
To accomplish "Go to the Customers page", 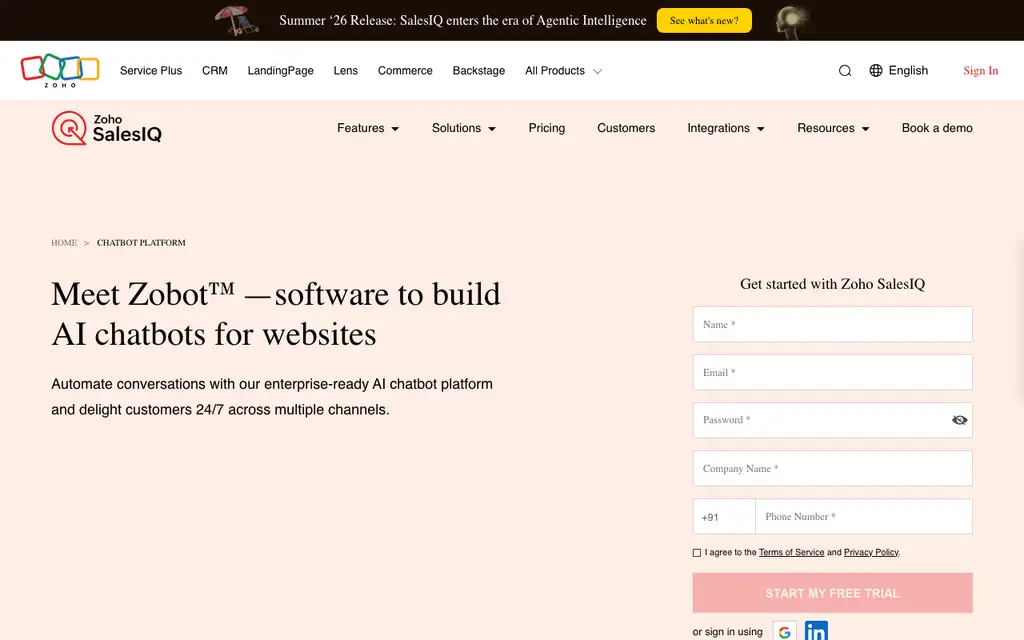I will pos(626,128).
